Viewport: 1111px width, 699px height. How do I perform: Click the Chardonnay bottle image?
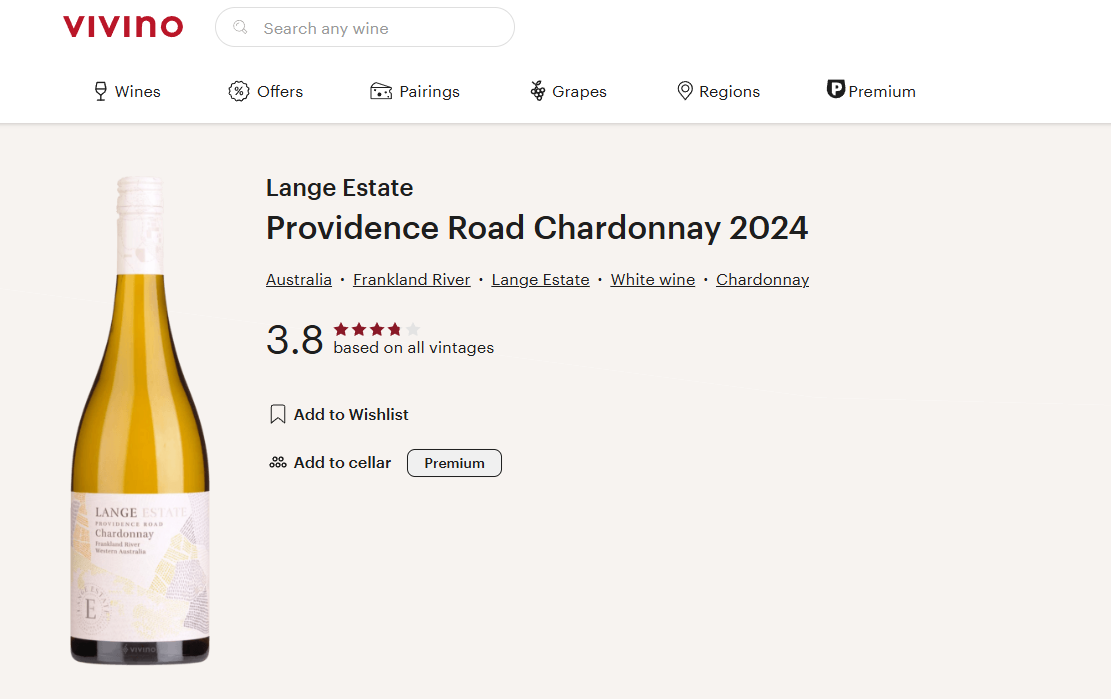pyautogui.click(x=140, y=420)
